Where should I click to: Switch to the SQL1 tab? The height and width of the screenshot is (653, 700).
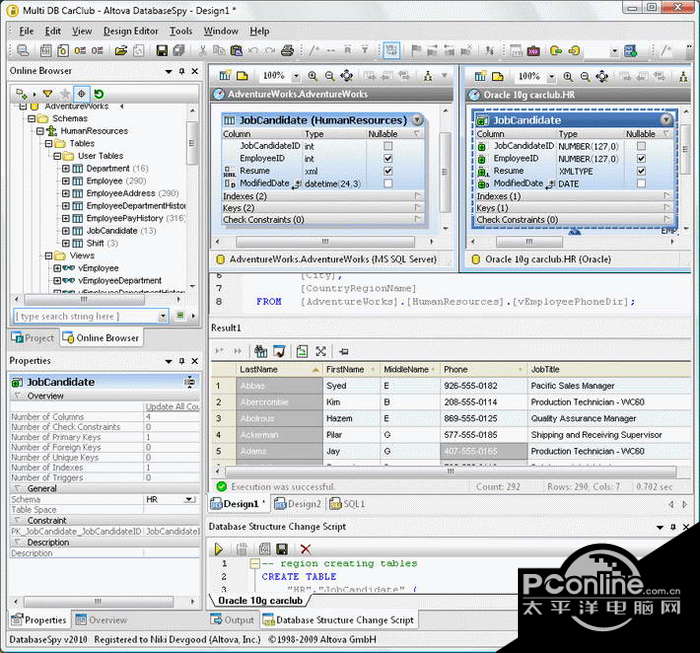click(347, 504)
